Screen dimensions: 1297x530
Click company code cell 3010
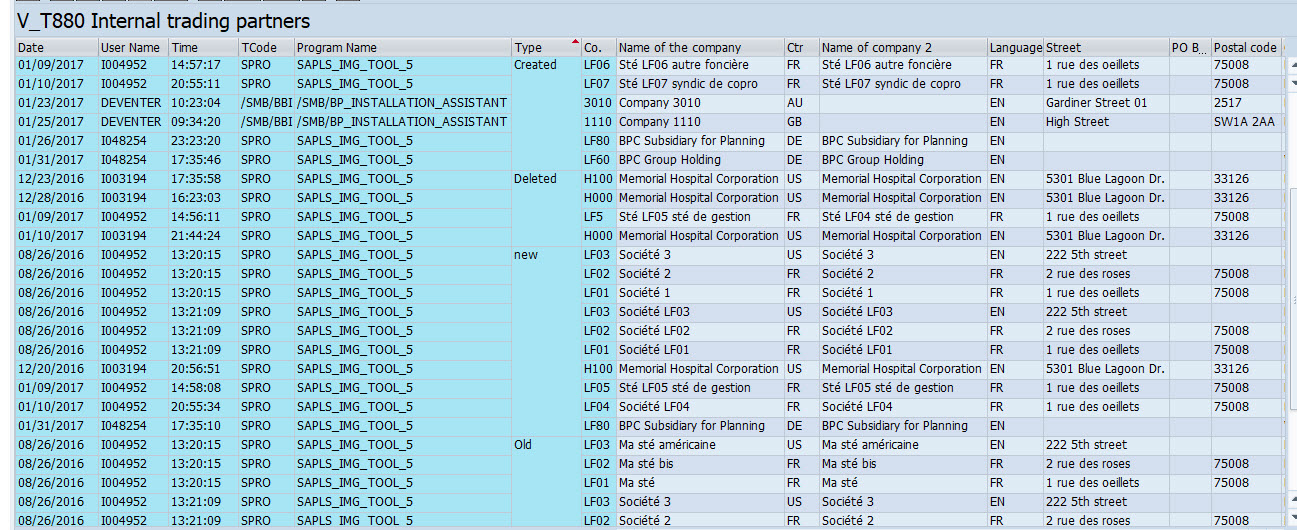tap(598, 103)
